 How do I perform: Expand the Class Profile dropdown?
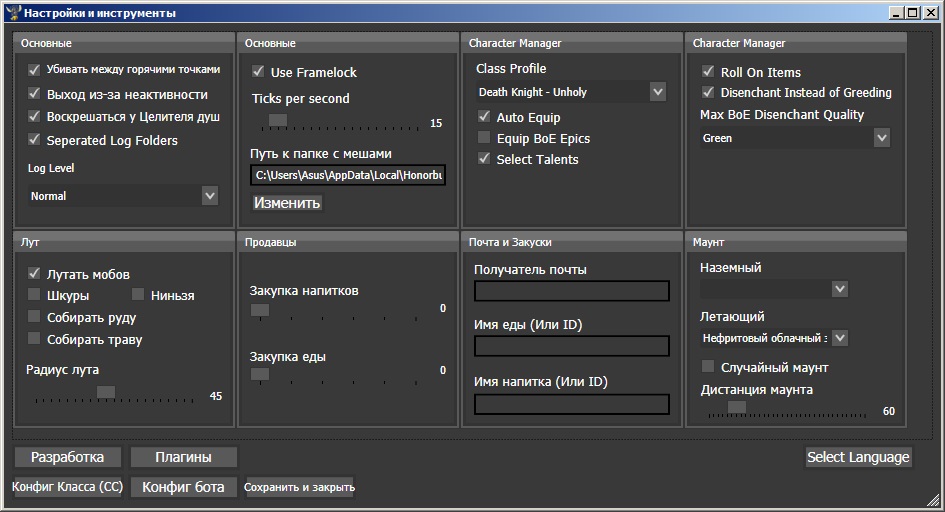[x=571, y=92]
